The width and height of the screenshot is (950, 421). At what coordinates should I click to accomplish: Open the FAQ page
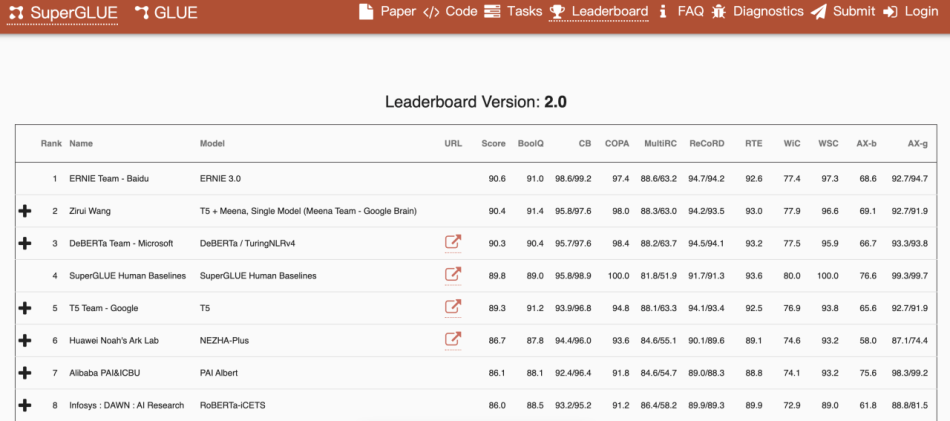[x=690, y=12]
